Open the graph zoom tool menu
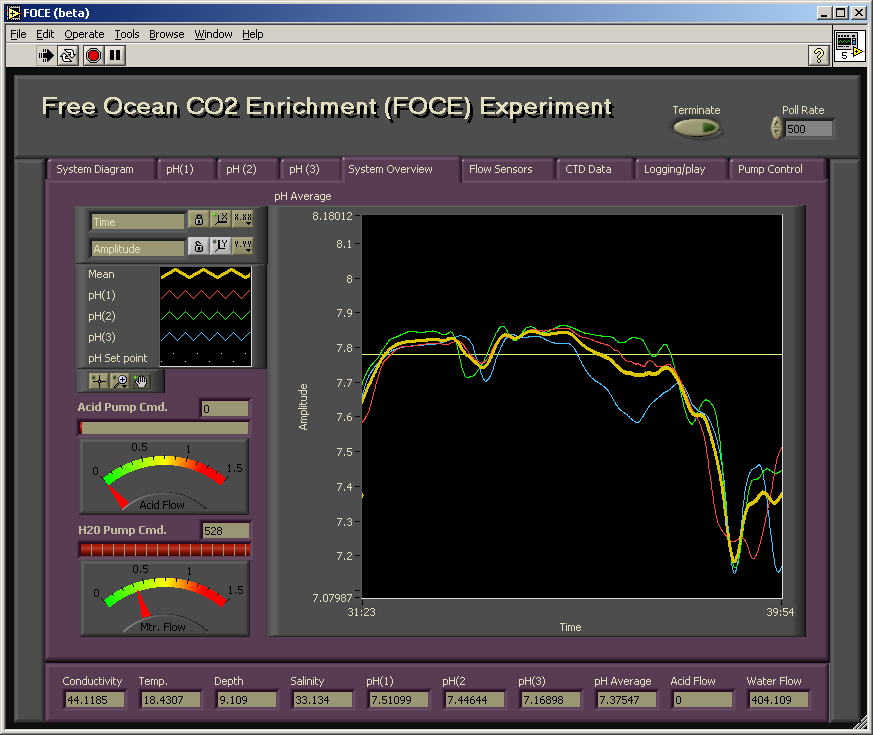This screenshot has width=873, height=735. 120,381
